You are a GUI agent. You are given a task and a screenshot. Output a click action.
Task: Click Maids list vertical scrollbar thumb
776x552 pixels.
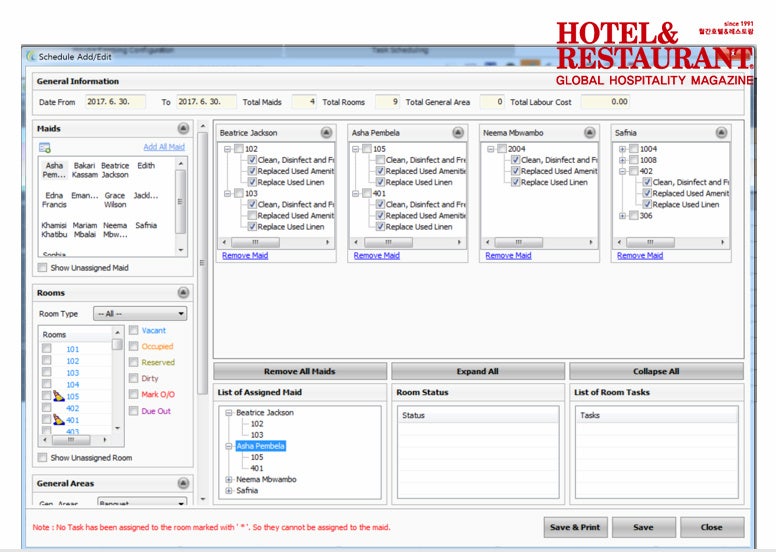coord(181,201)
